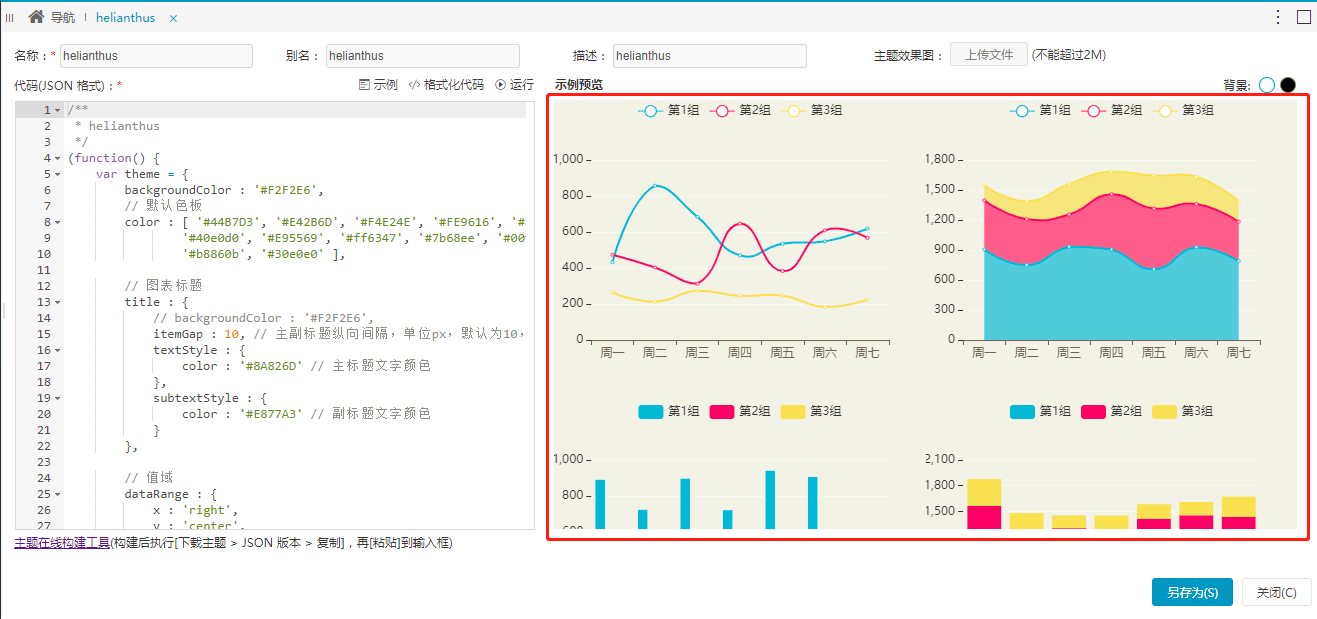Collapse the 'textStyle' fold at line 16
The width and height of the screenshot is (1317, 619).
click(58, 350)
